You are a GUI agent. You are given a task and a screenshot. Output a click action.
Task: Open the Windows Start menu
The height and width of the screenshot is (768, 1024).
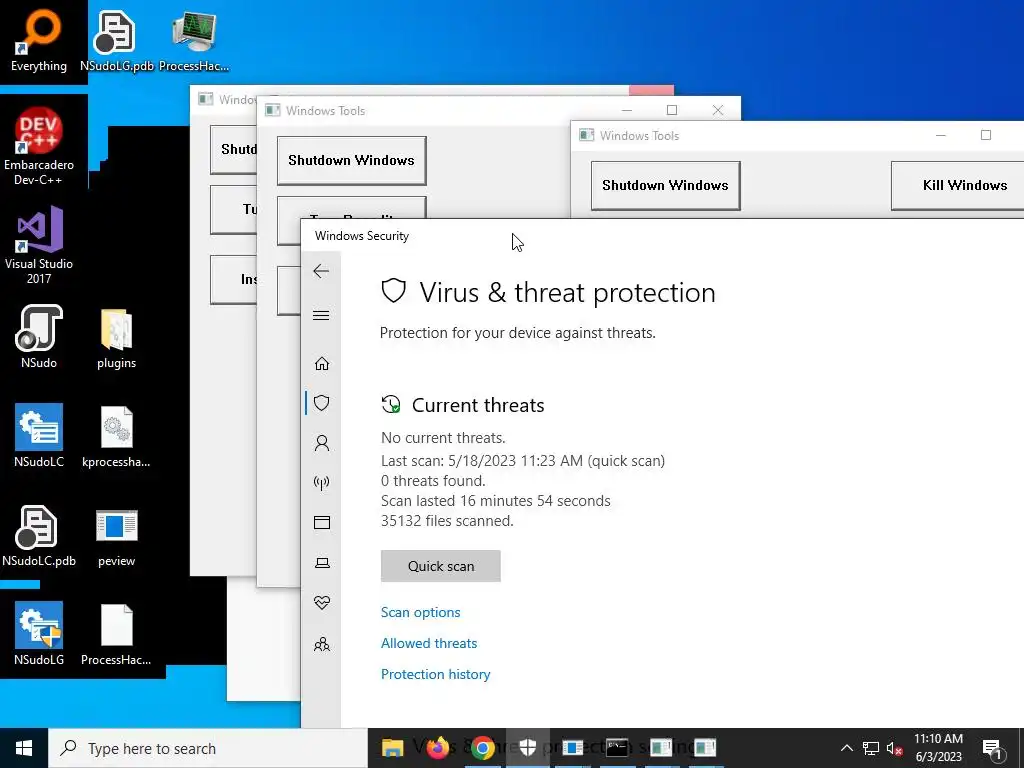(24, 748)
